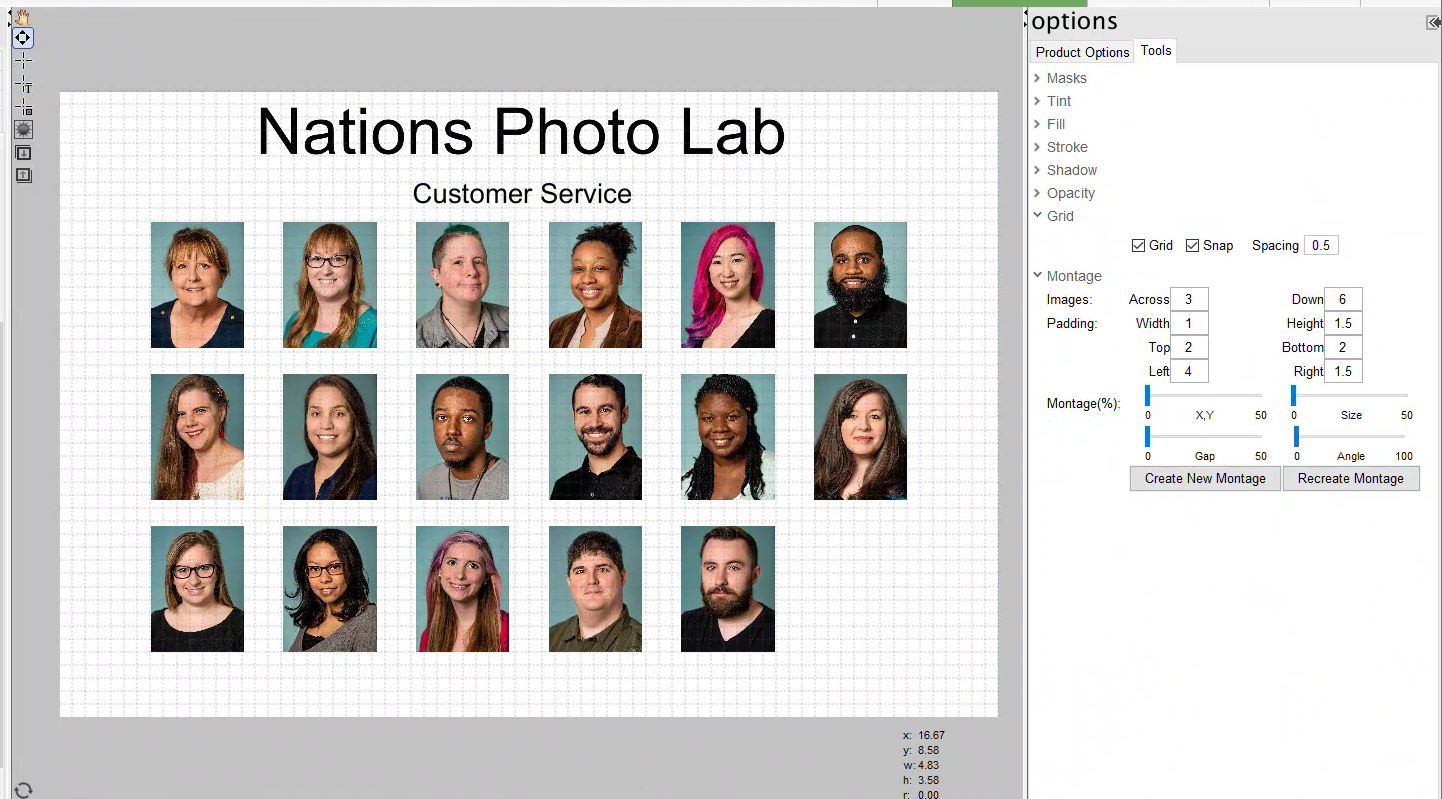This screenshot has width=1442, height=799.
Task: Click the grid Spacing input field
Action: coord(1321,245)
